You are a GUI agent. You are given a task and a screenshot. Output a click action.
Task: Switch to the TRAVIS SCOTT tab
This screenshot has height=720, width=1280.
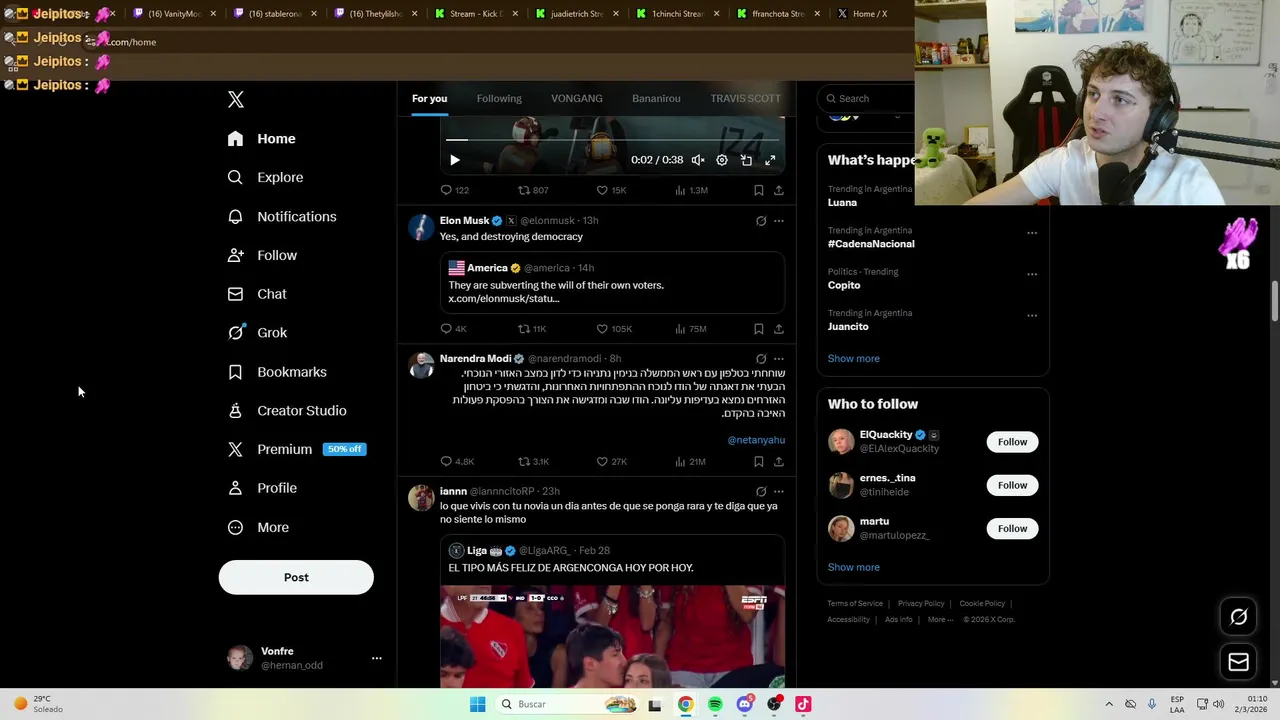click(x=745, y=99)
